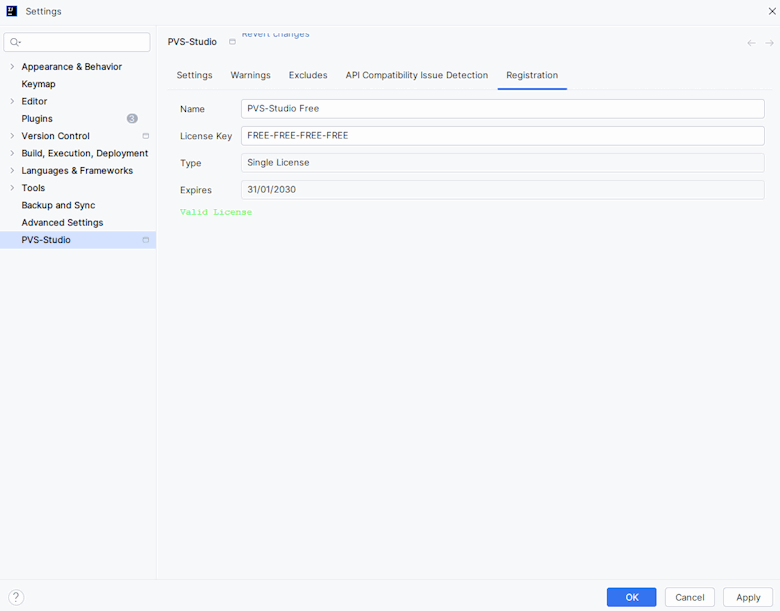Select Keymap in the settings tree

[38, 84]
